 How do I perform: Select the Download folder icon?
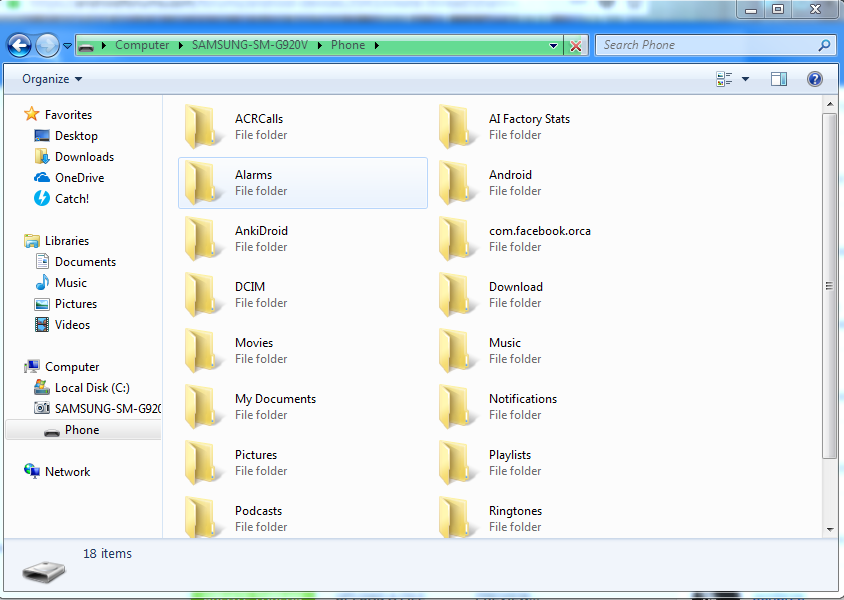[456, 295]
